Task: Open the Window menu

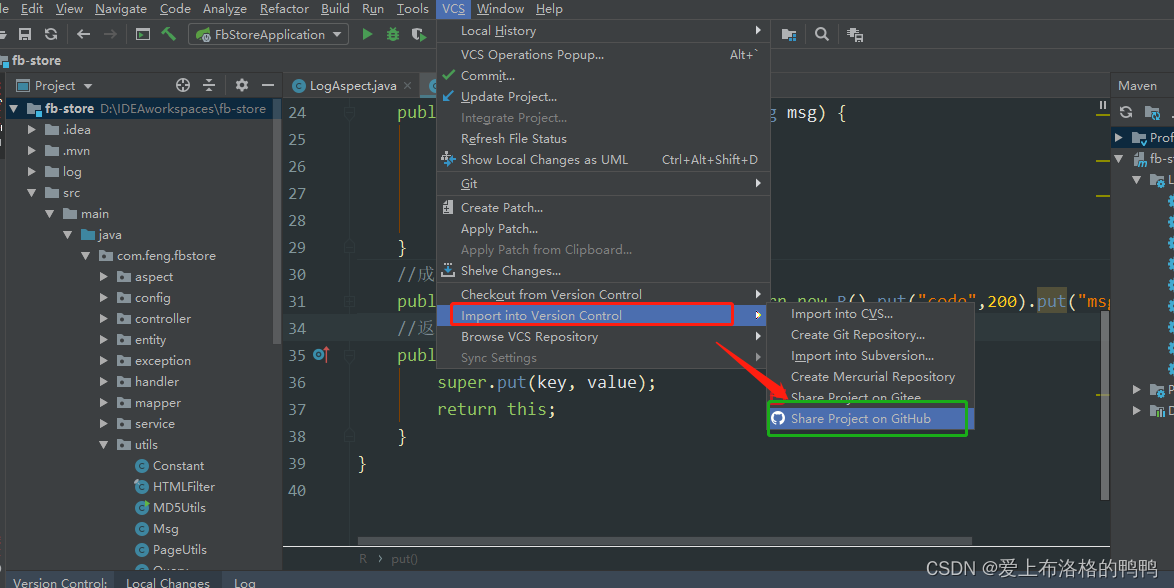Action: pos(500,9)
